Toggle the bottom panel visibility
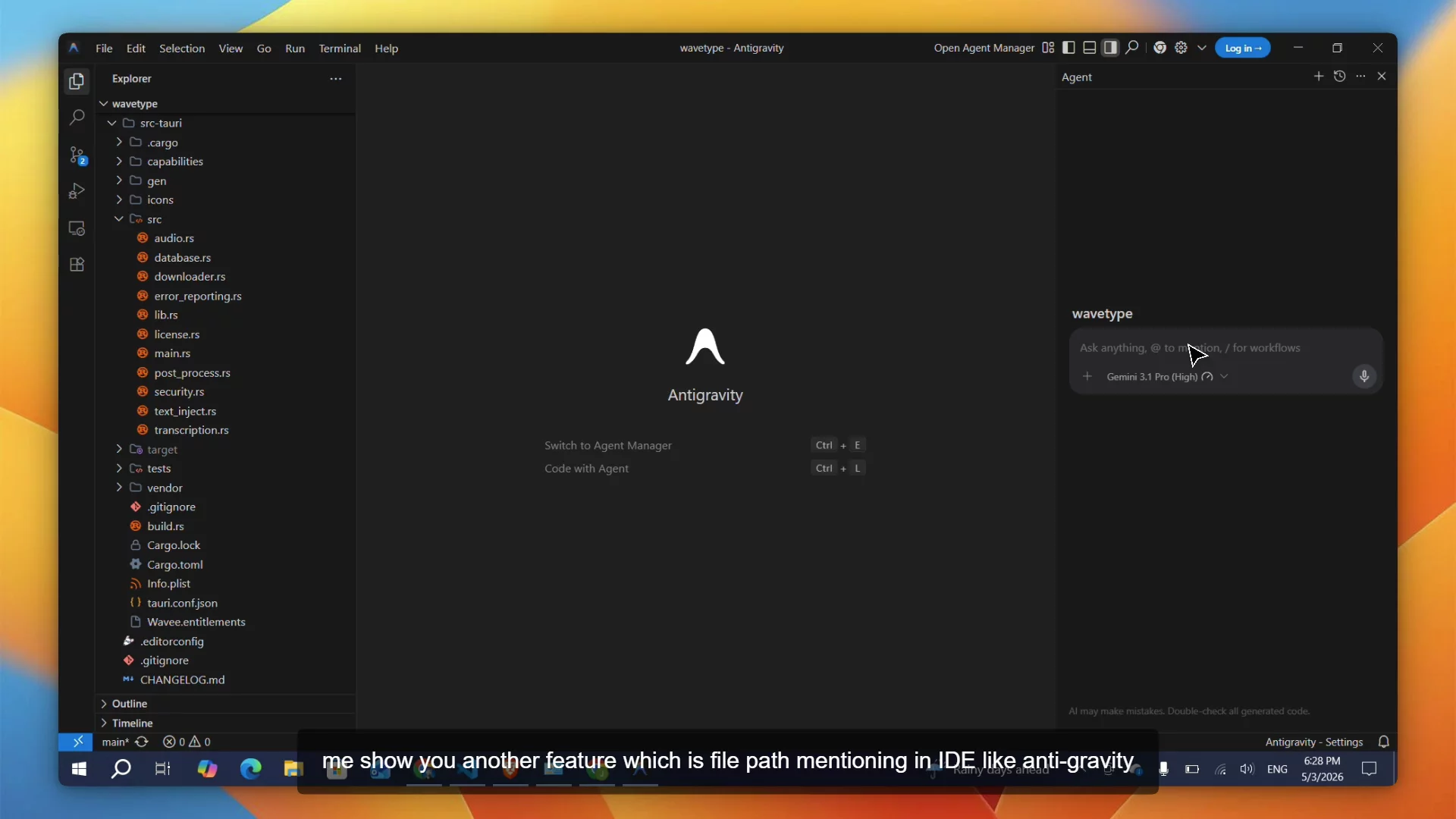Image resolution: width=1456 pixels, height=819 pixels. pos(1090,48)
